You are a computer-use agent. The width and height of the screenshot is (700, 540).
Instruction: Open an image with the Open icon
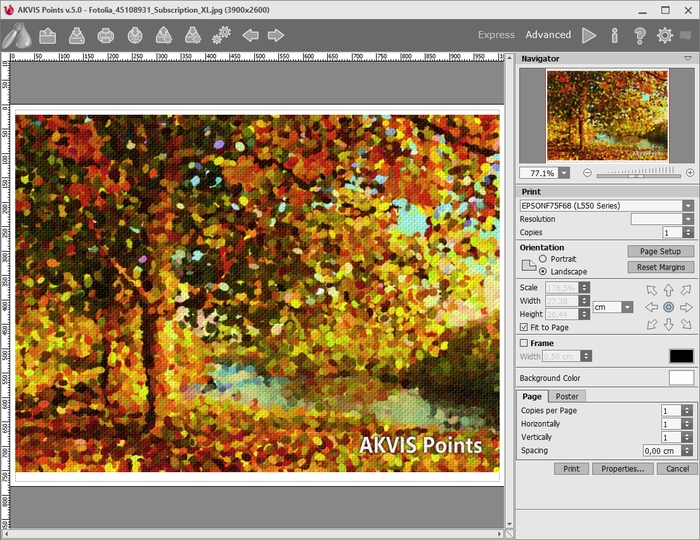point(47,36)
